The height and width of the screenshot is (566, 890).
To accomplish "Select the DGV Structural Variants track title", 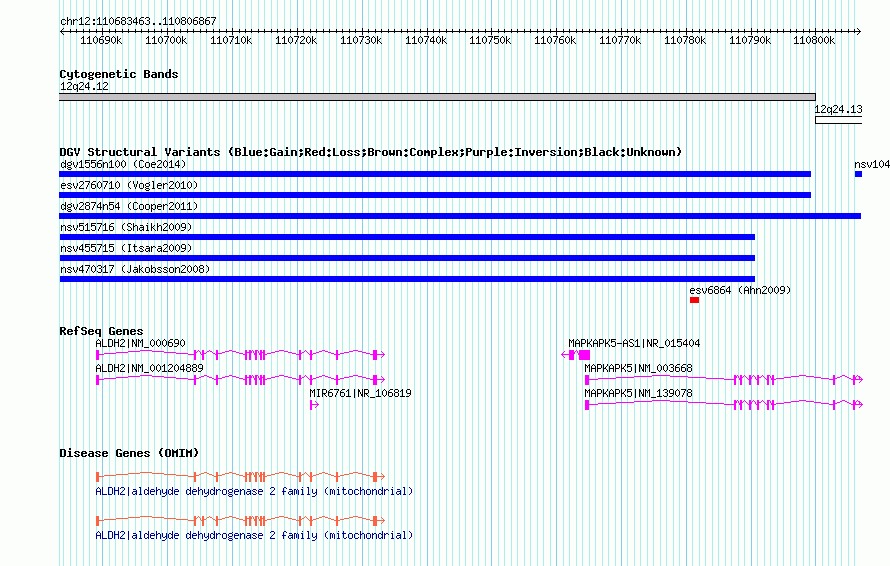I will click(371, 152).
